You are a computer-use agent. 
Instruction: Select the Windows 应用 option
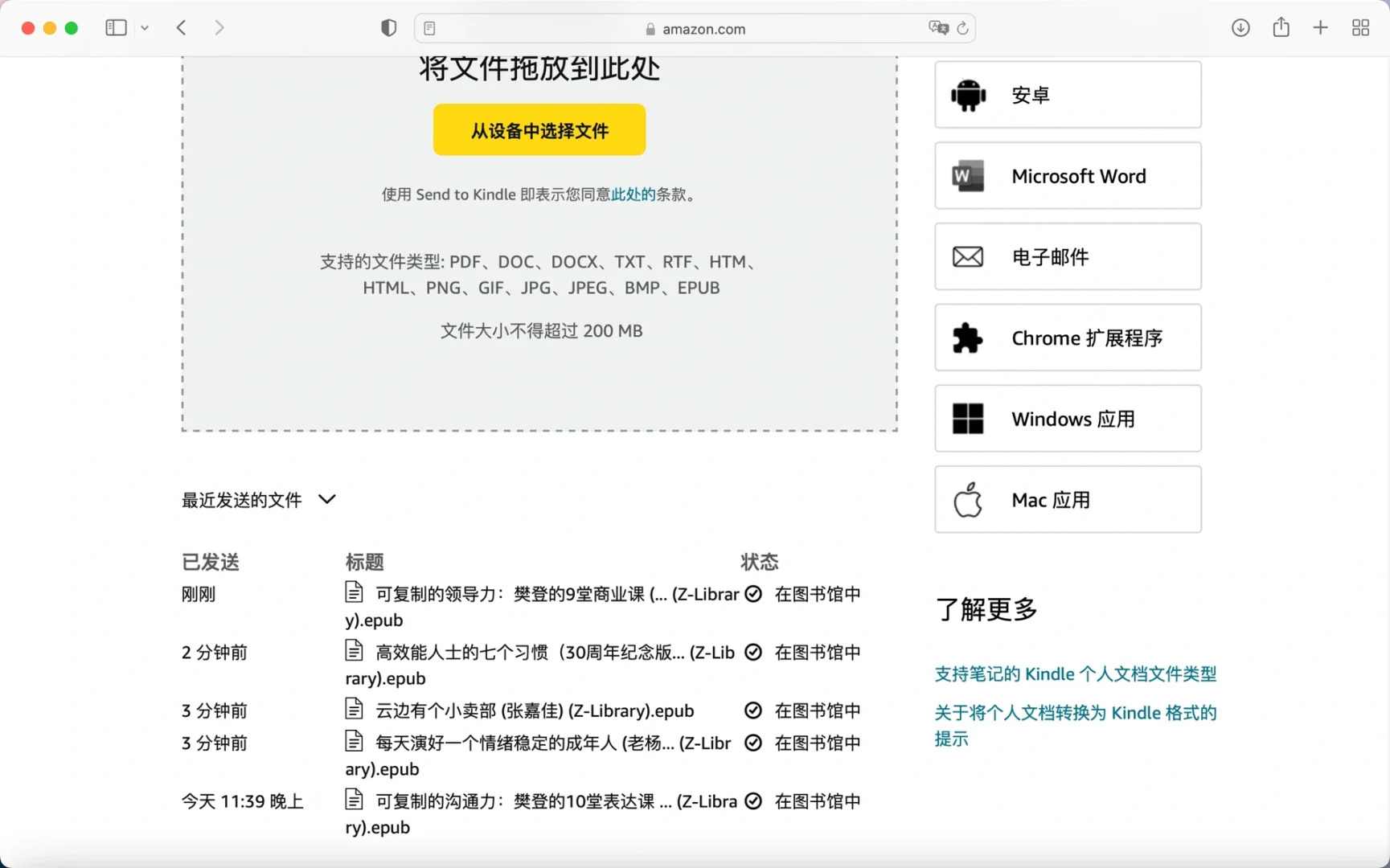click(x=1068, y=419)
